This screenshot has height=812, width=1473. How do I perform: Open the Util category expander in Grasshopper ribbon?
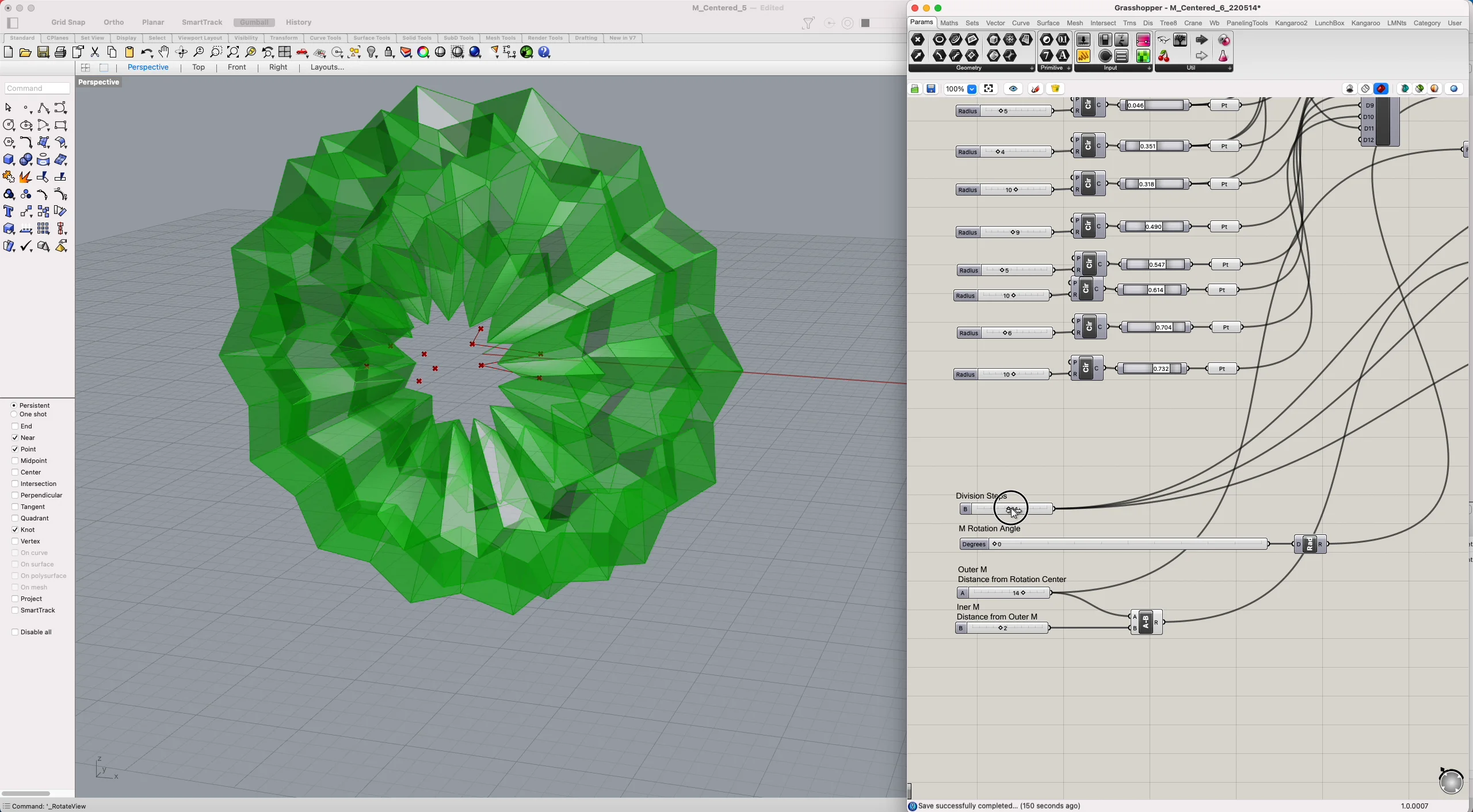coord(1229,68)
